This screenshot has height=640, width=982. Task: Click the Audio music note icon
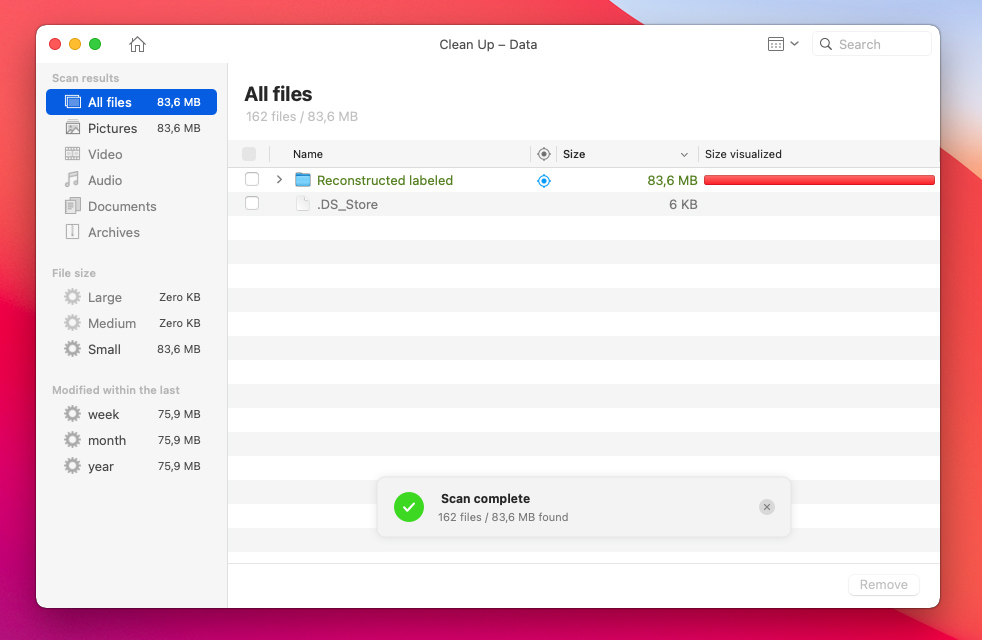click(73, 180)
